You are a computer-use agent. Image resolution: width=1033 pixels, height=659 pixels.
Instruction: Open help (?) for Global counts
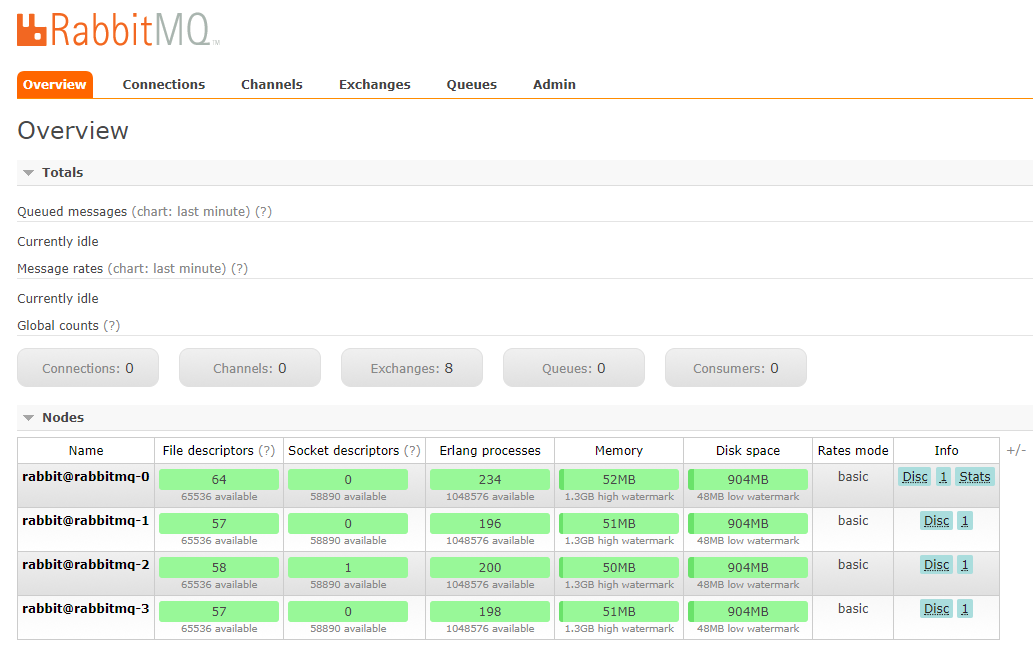(111, 326)
